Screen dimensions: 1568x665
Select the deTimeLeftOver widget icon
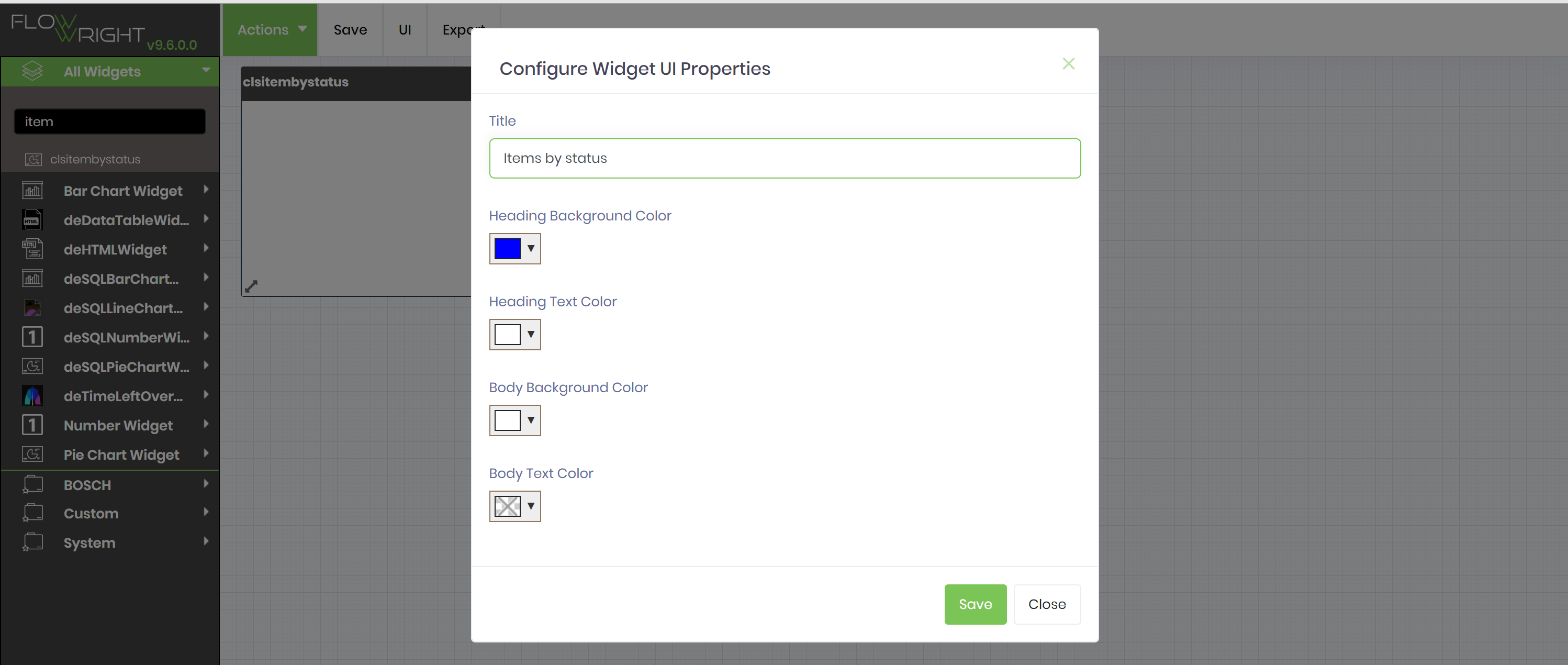point(32,395)
